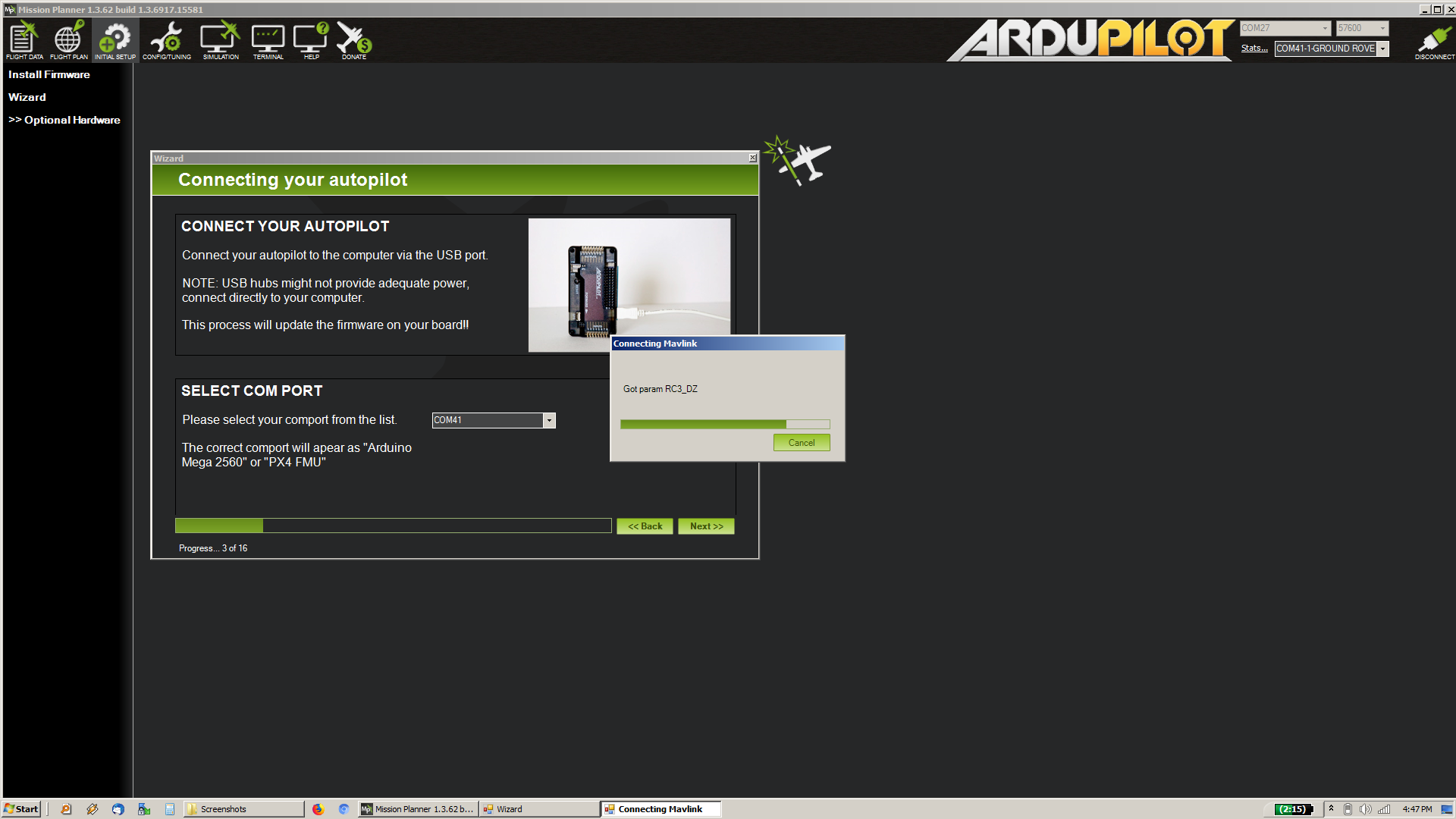Image resolution: width=1456 pixels, height=819 pixels.
Task: Select the Initial Setup icon
Action: pos(115,40)
